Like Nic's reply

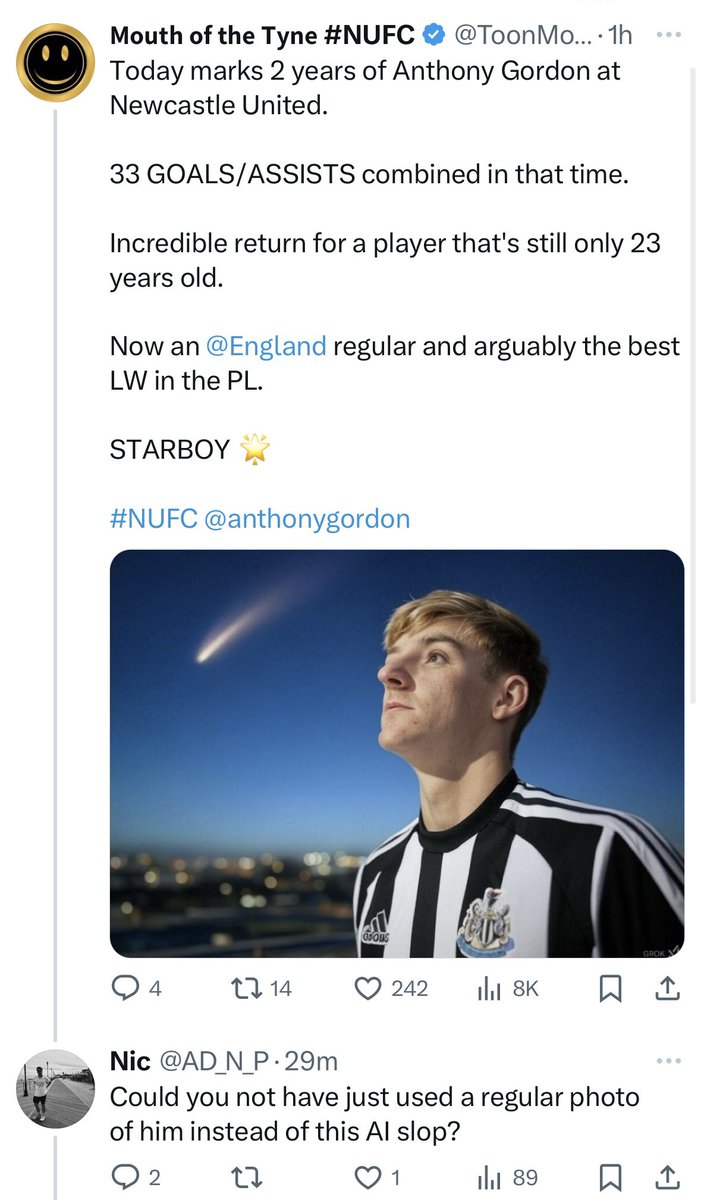(x=380, y=1177)
